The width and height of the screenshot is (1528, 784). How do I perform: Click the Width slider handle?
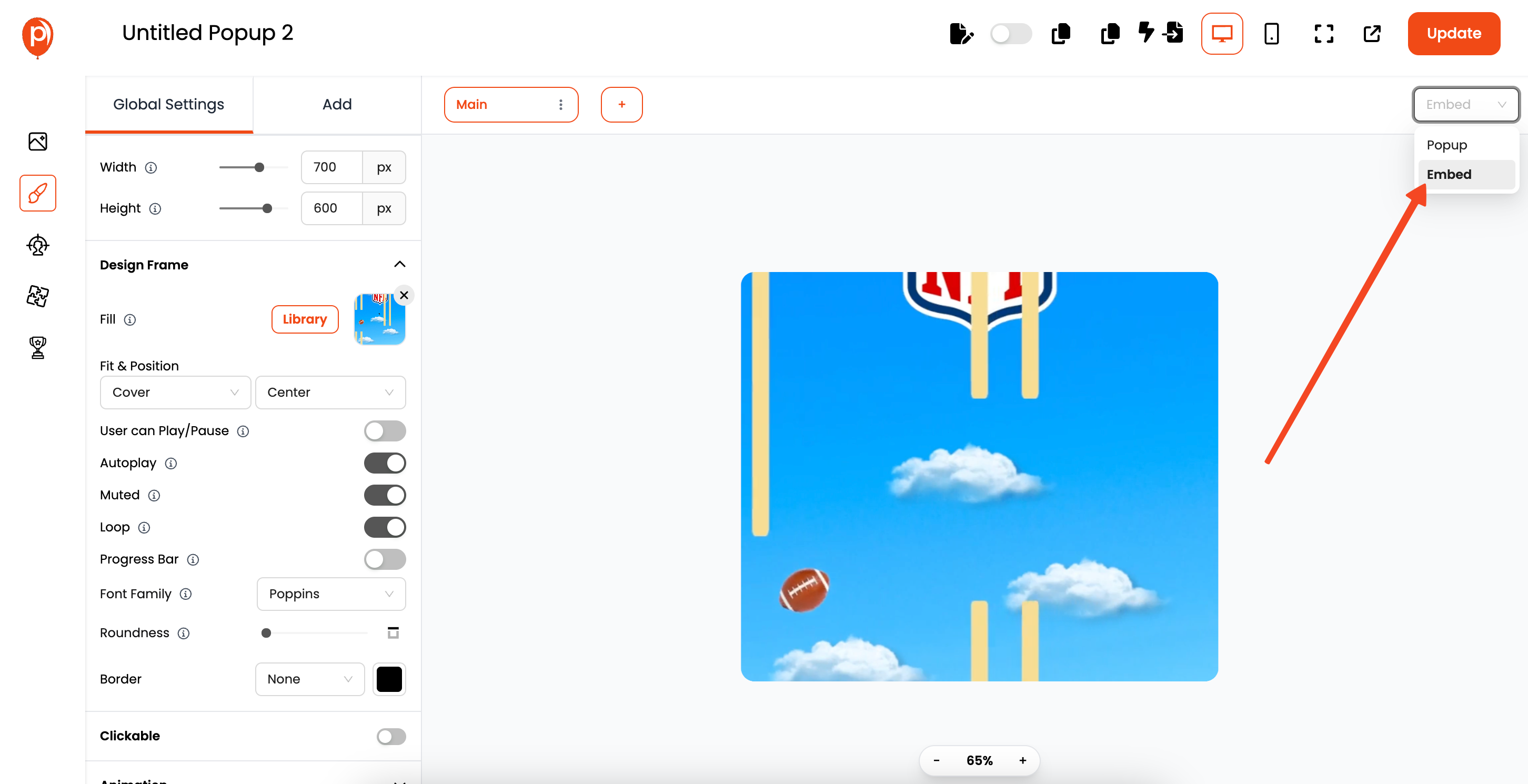point(259,167)
